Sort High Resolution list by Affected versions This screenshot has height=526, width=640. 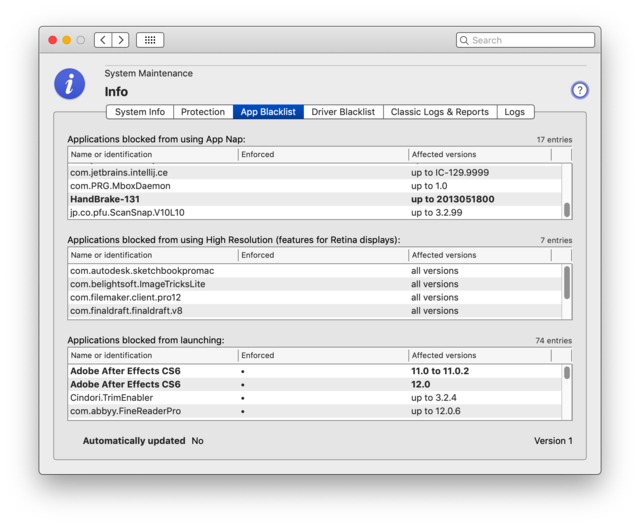[x=480, y=255]
